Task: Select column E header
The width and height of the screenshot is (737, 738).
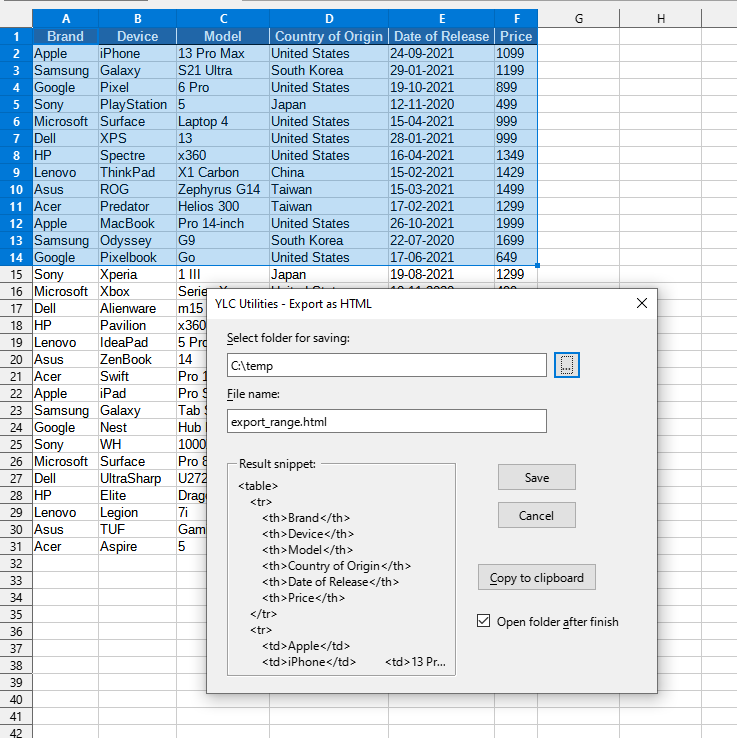Action: [x=441, y=18]
